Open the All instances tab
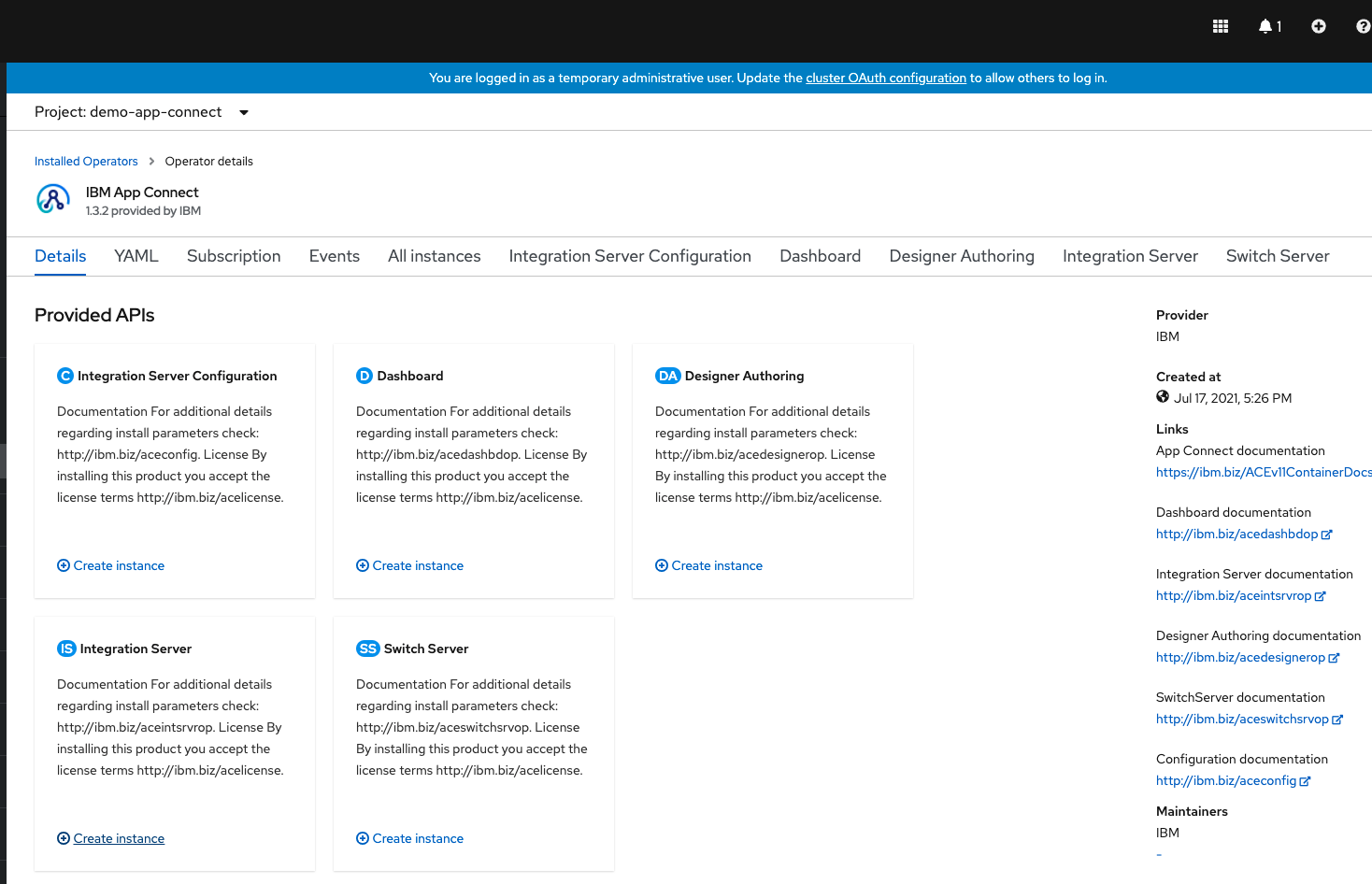 pos(434,255)
